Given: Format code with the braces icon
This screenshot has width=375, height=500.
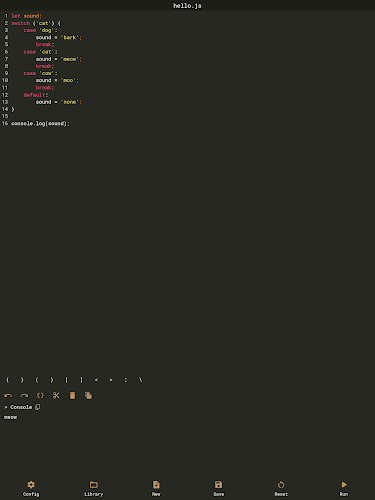Looking at the screenshot, I should pyautogui.click(x=40, y=396).
